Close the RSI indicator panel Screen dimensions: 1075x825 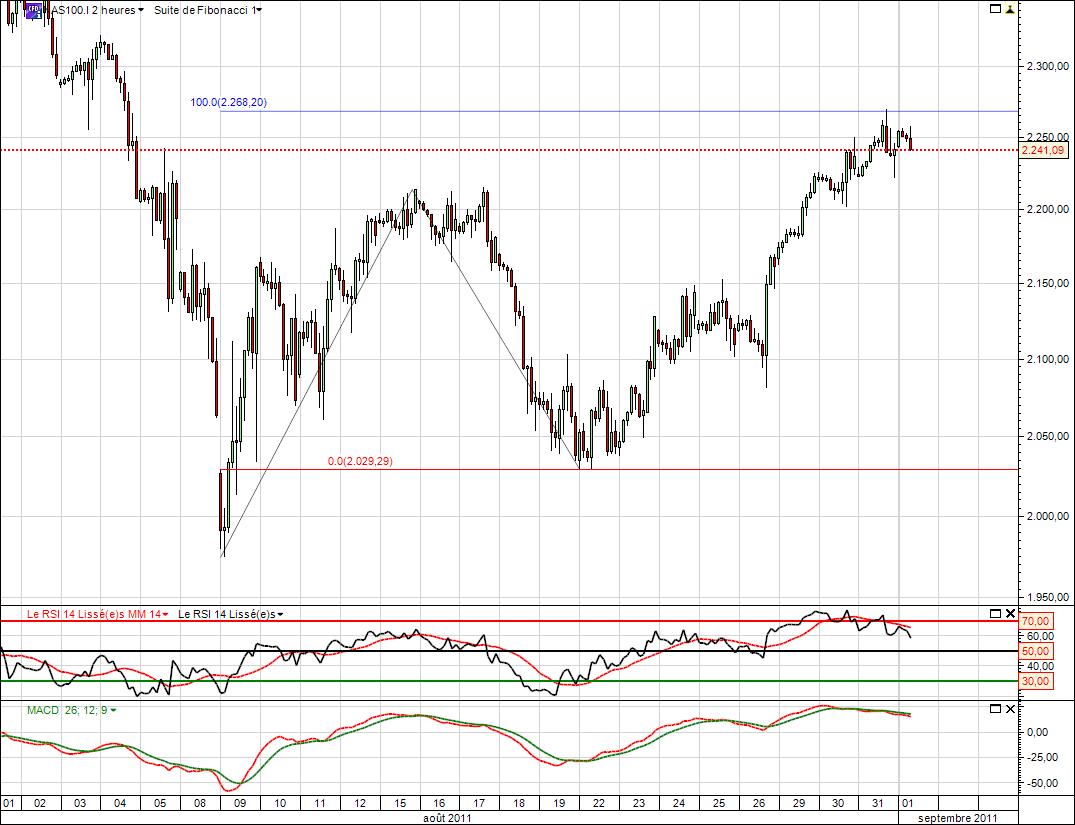point(1010,613)
